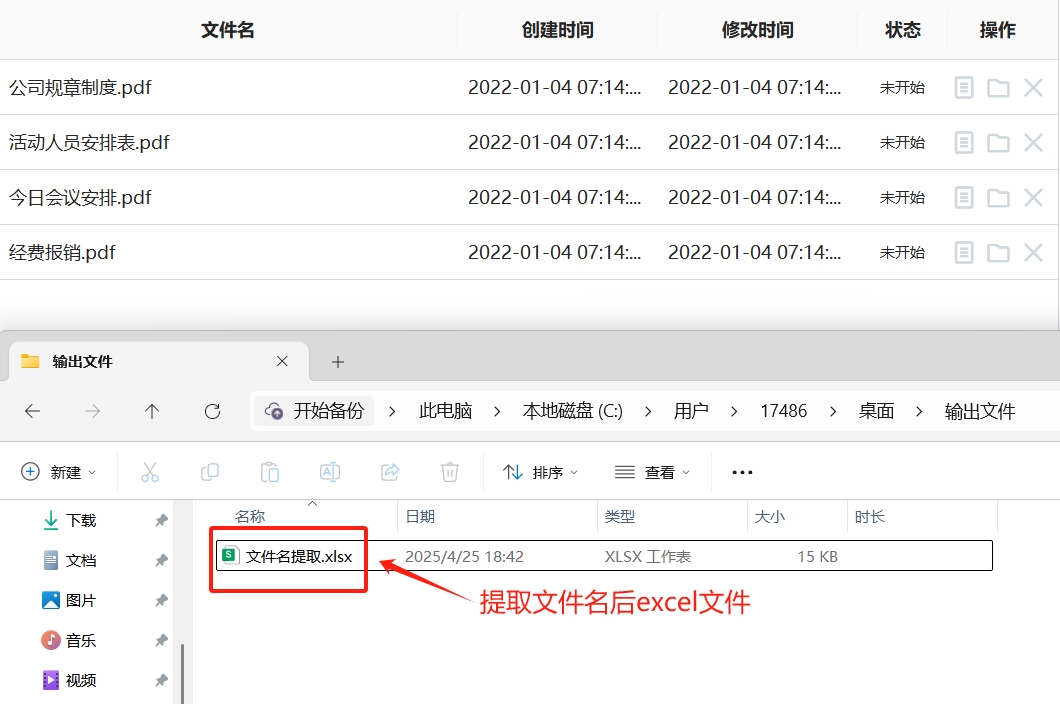Click the 文件名 table header
Image resolution: width=1060 pixels, height=704 pixels.
[228, 30]
